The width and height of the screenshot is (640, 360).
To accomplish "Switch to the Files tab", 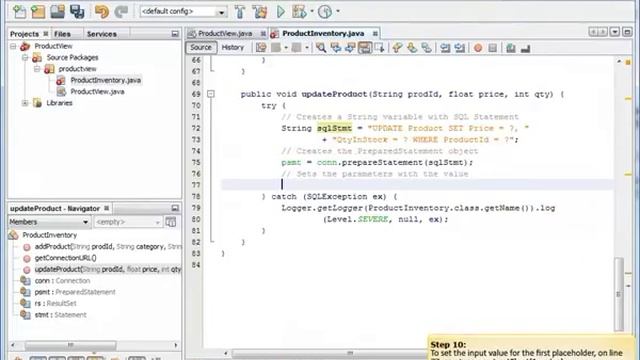I will click(62, 34).
